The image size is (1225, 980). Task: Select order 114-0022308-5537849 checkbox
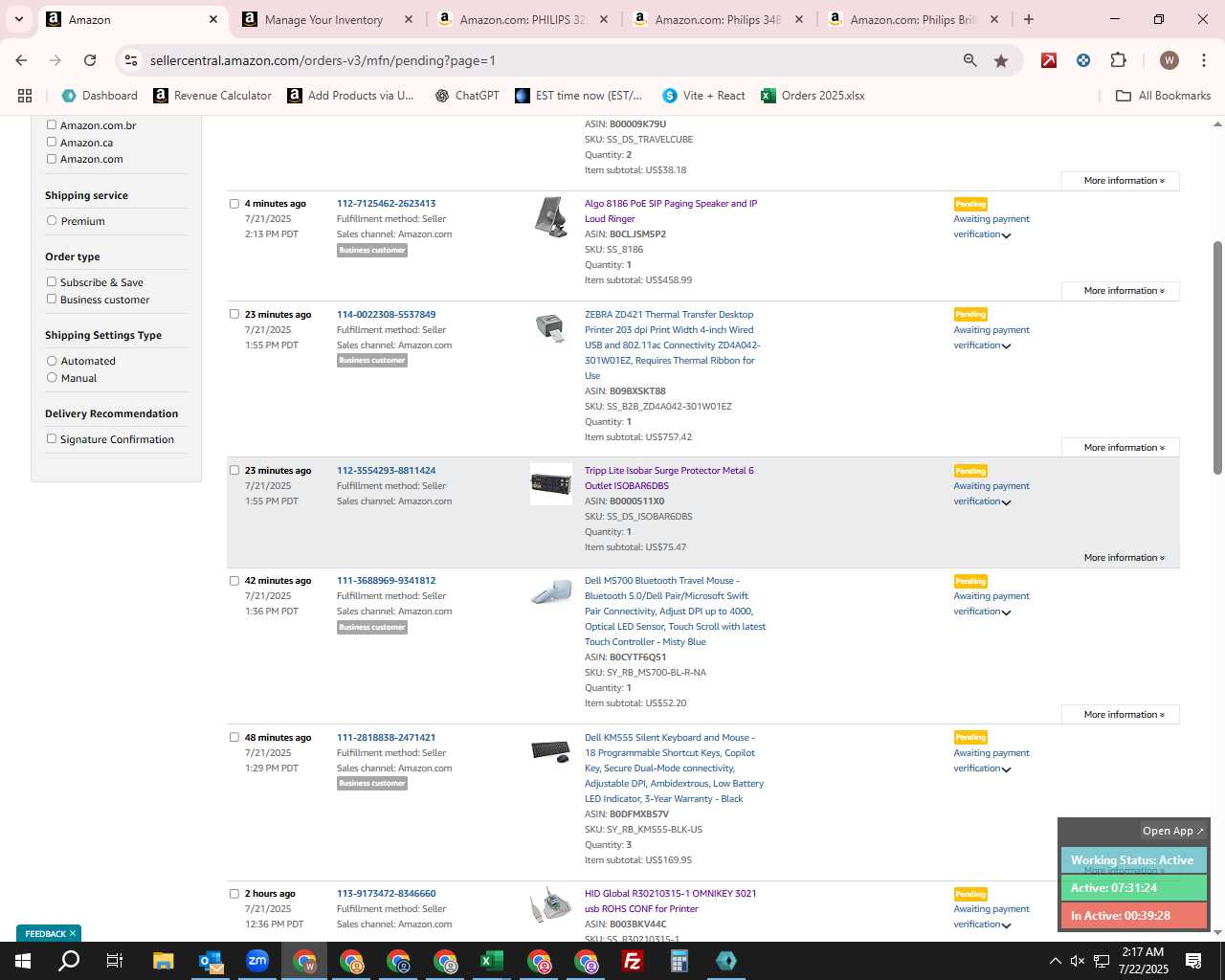[x=234, y=314]
